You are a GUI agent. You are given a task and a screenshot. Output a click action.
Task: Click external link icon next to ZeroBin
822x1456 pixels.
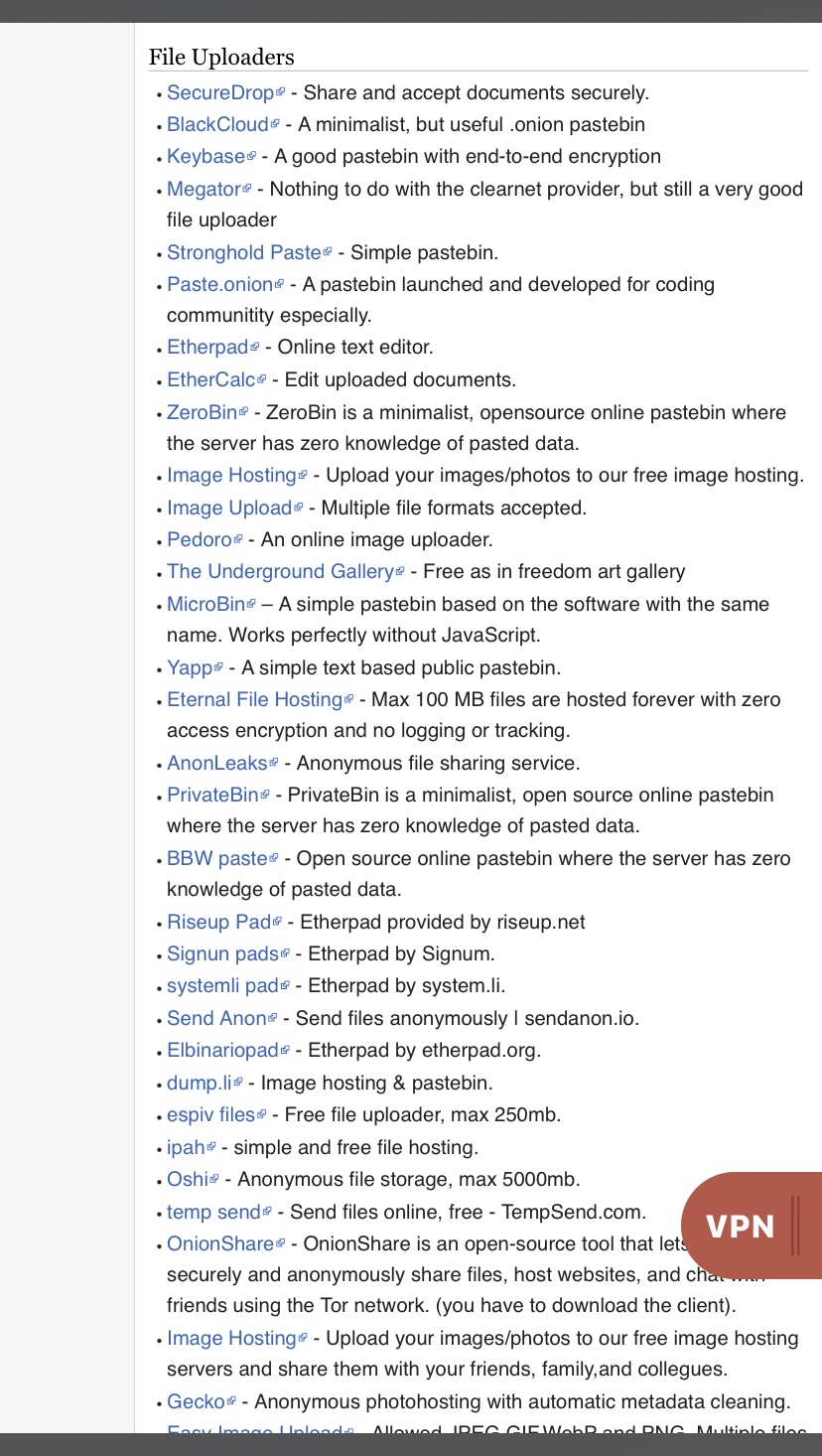244,412
